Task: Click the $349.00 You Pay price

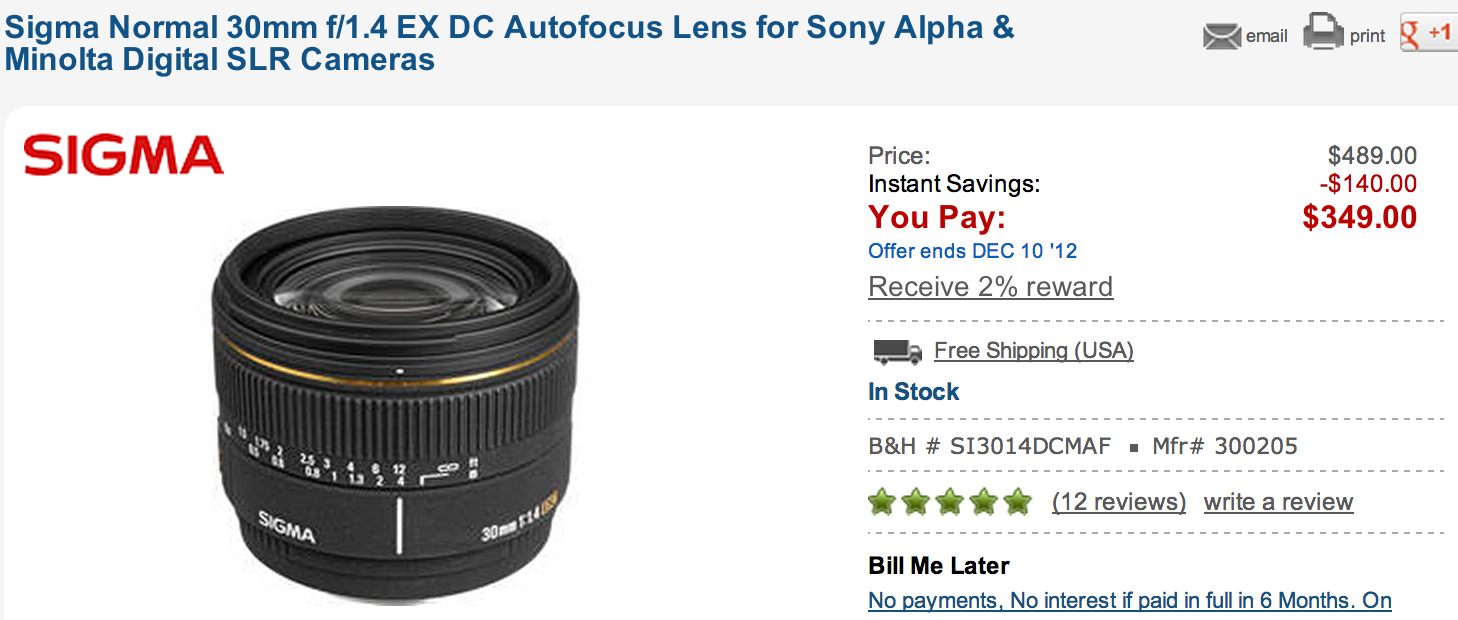Action: pos(1360,217)
